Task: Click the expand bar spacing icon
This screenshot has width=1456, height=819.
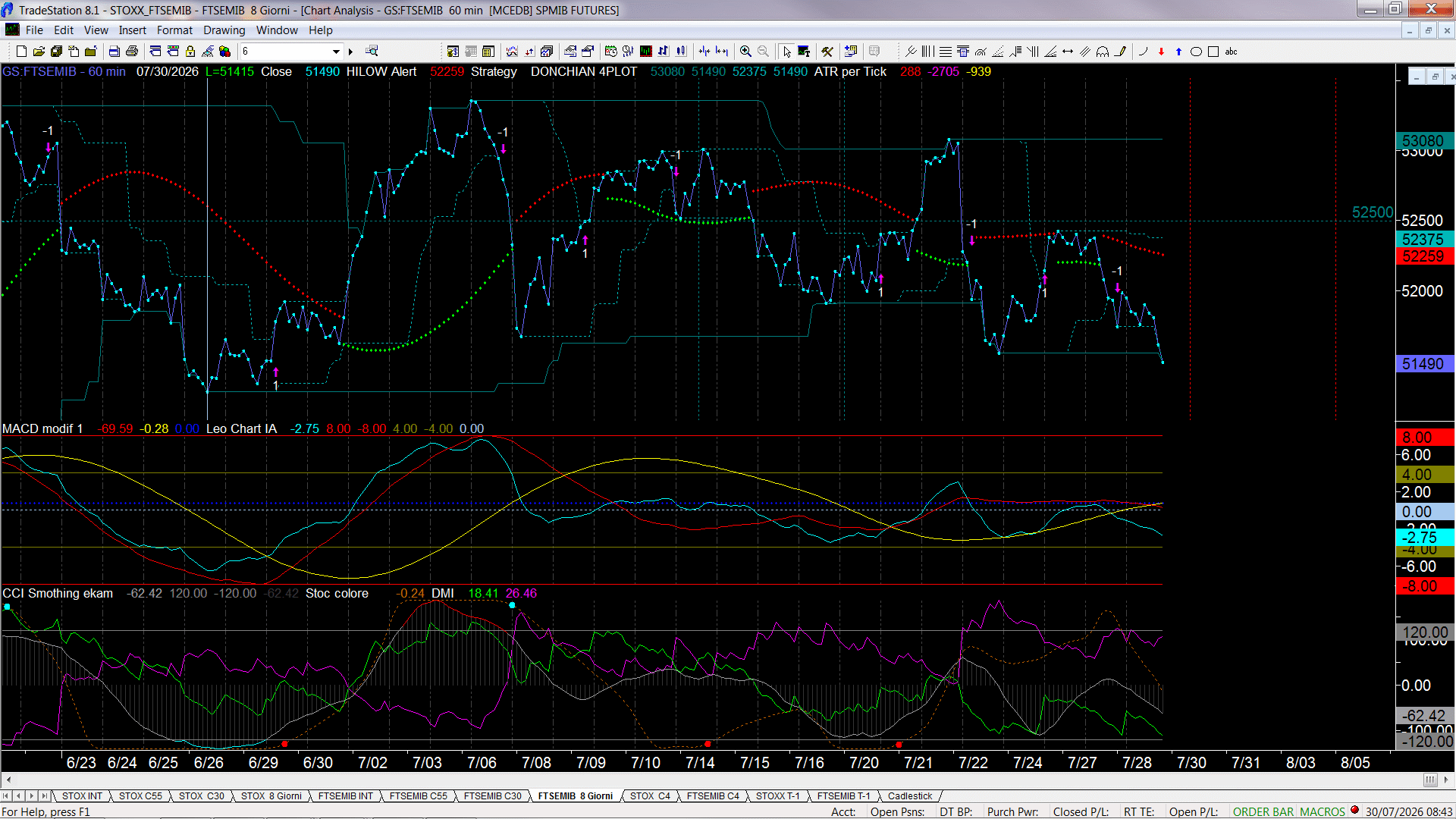Action: [722, 52]
